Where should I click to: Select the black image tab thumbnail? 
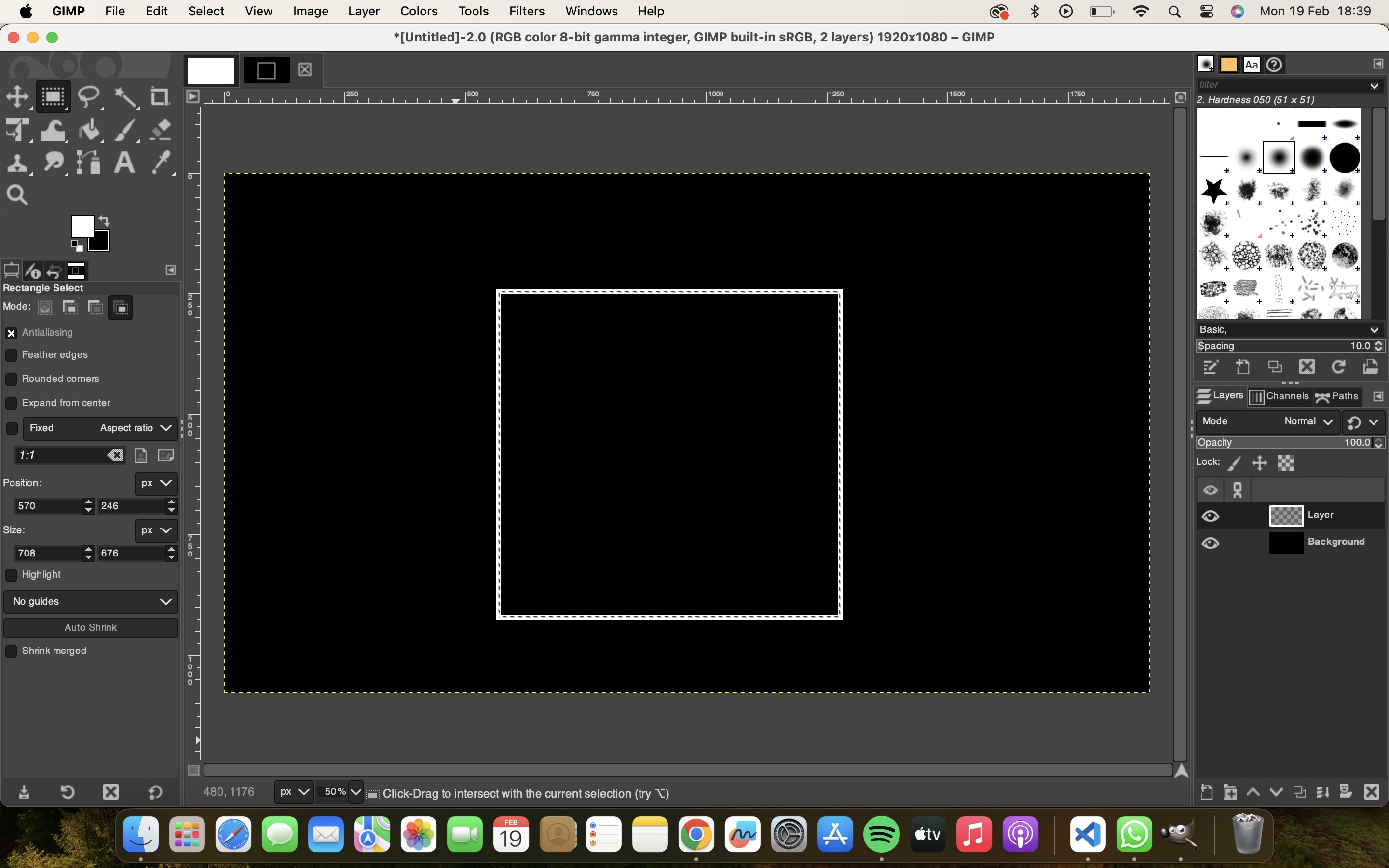(x=266, y=70)
